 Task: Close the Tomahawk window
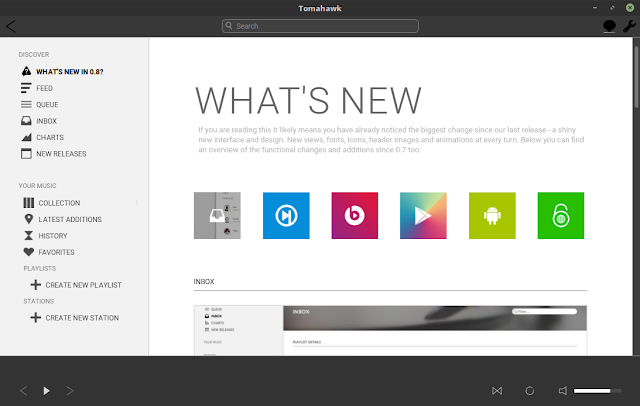630,8
